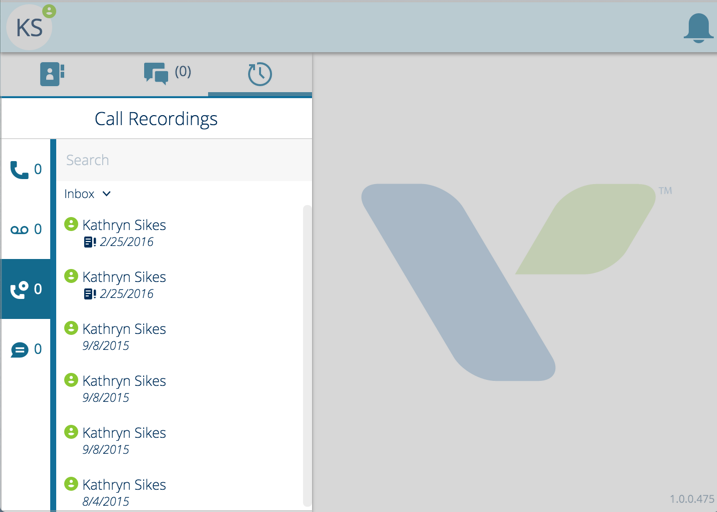Switch to the History clock tab
Screen dimensions: 717x512
(x=260, y=74)
